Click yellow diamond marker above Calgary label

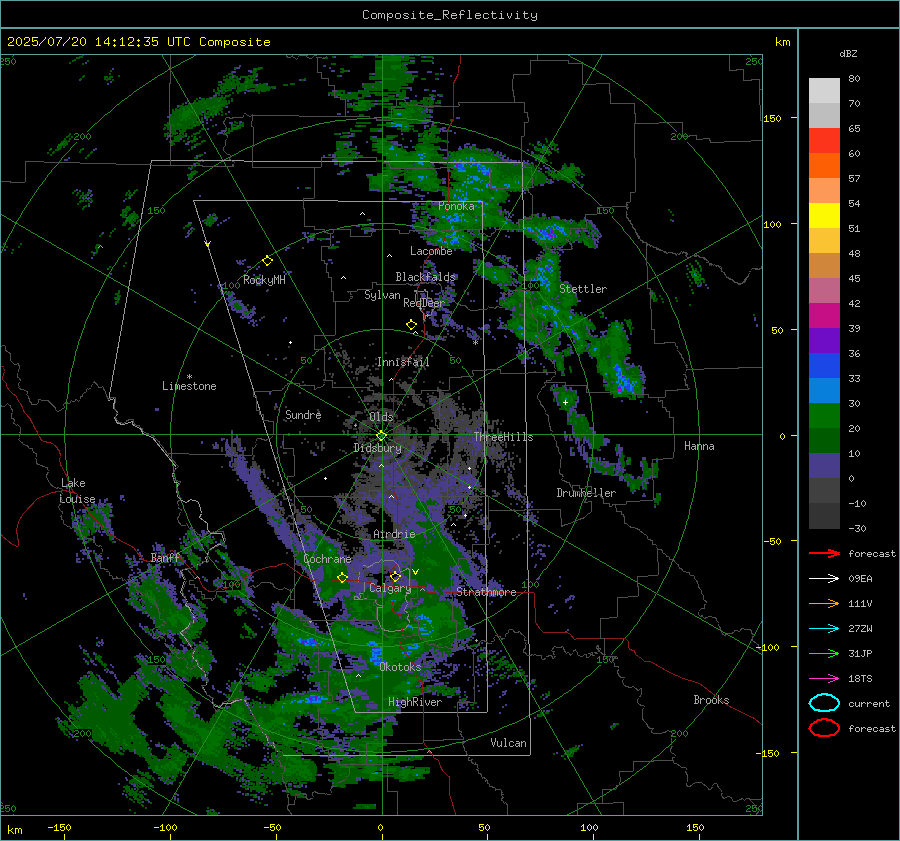click(x=395, y=576)
